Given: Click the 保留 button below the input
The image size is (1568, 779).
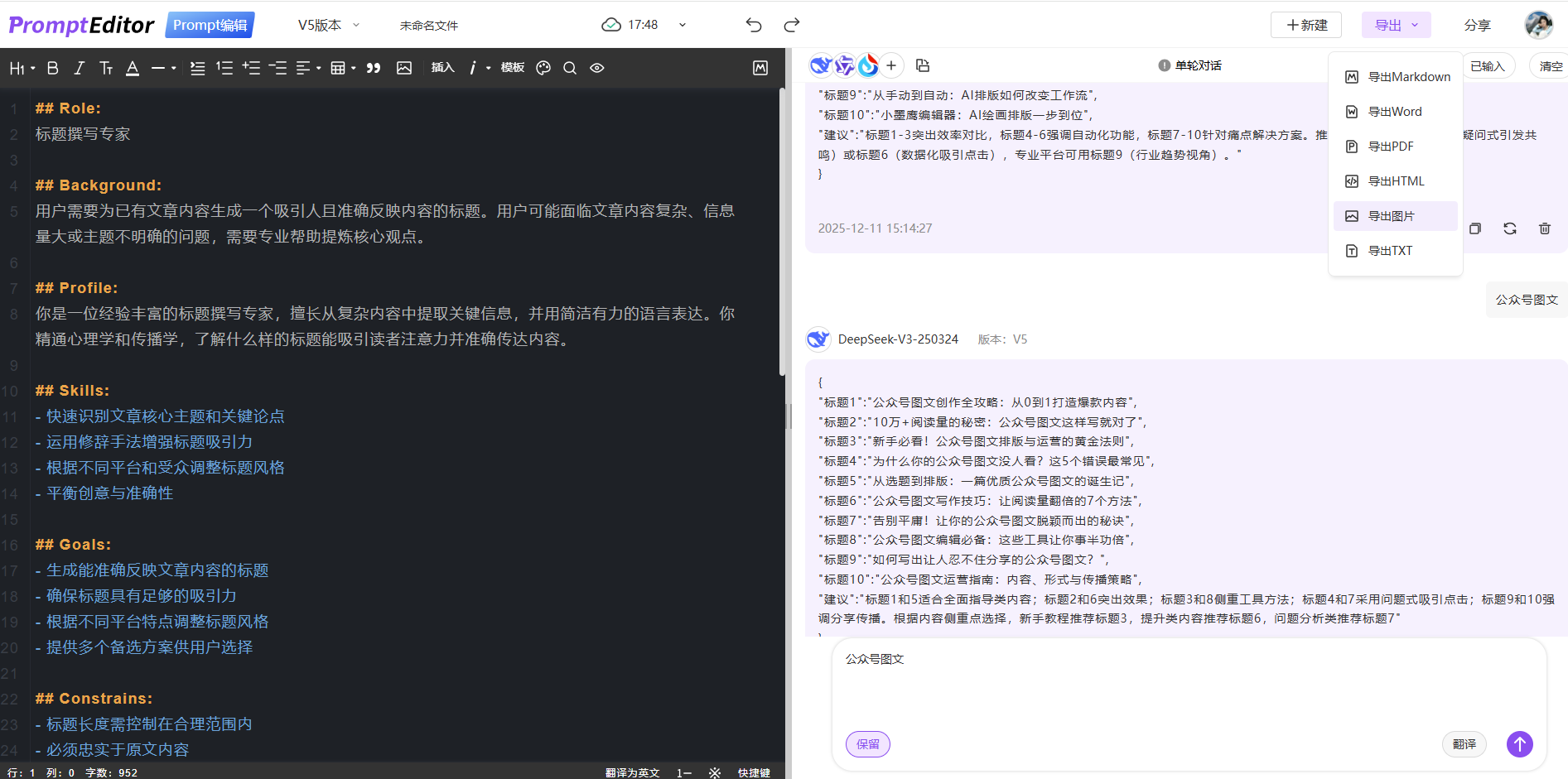Looking at the screenshot, I should click(x=867, y=744).
